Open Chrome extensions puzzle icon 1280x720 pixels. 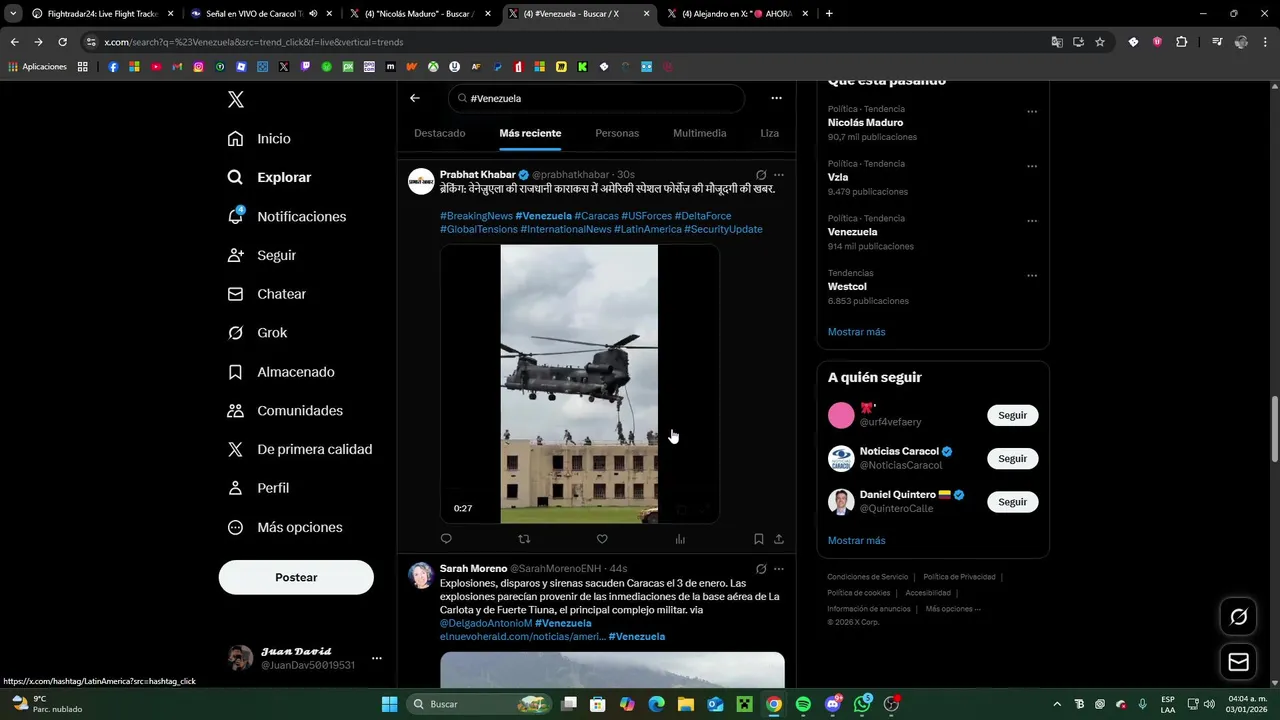click(x=1182, y=42)
